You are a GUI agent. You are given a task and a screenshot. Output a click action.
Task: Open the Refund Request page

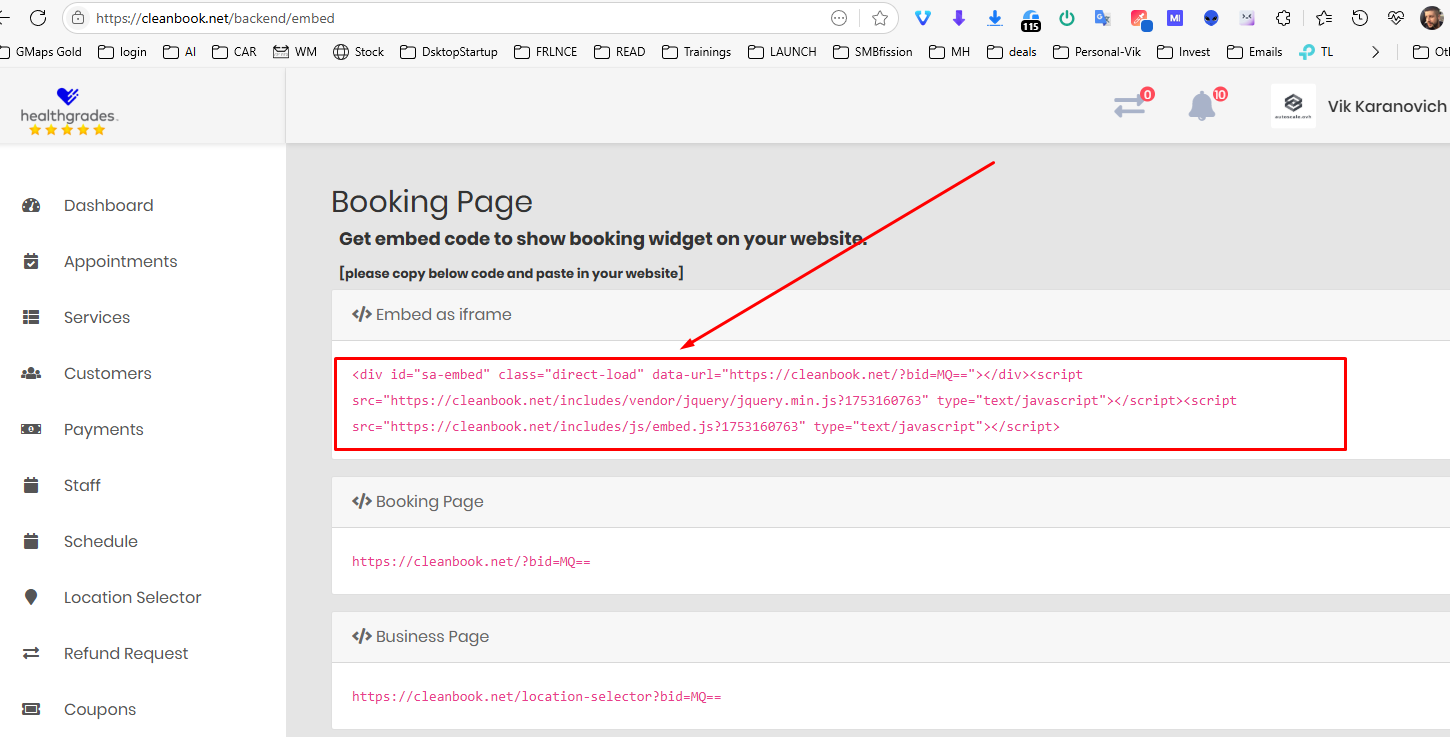point(126,653)
